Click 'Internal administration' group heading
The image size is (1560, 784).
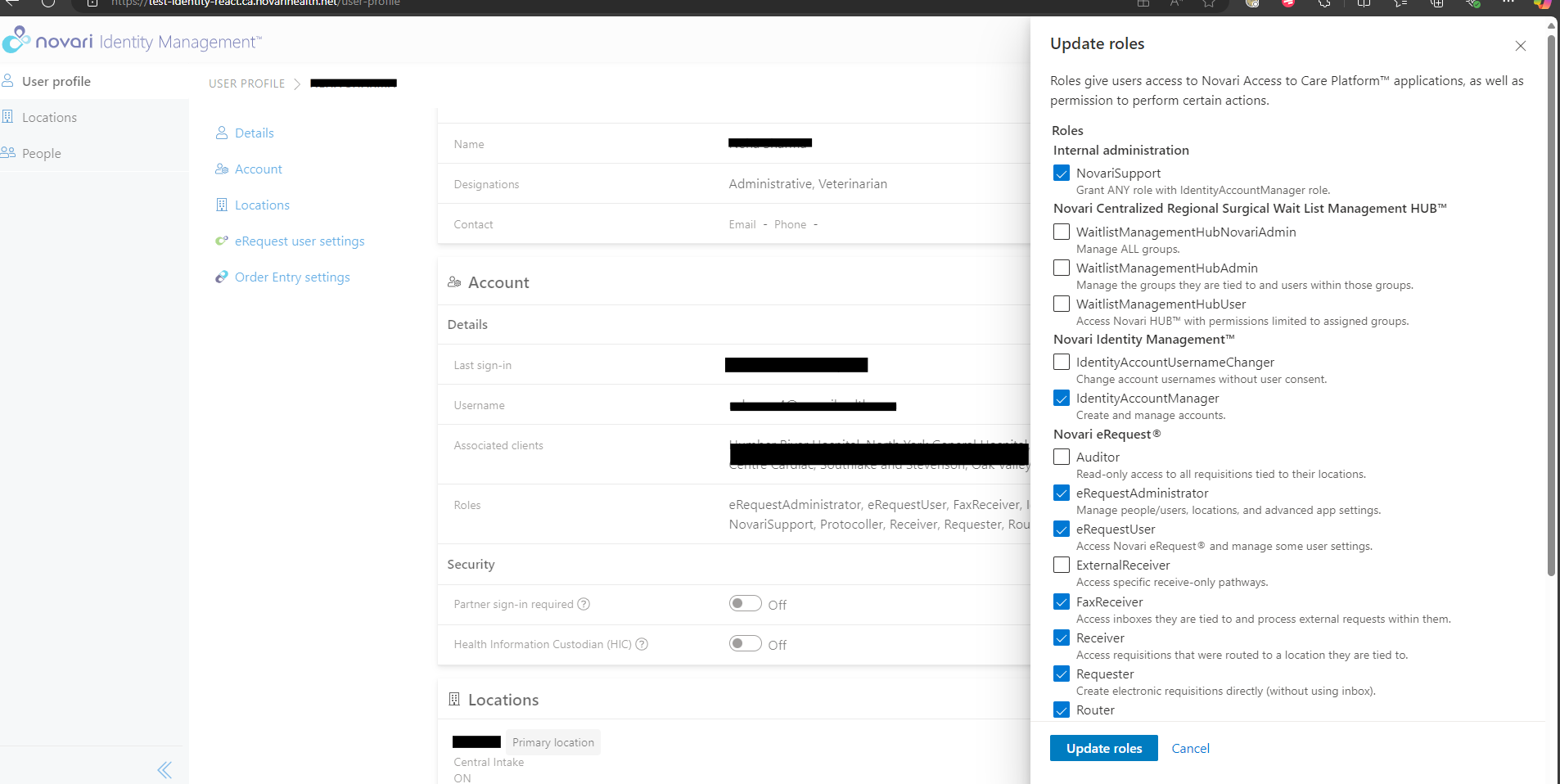pos(1121,150)
